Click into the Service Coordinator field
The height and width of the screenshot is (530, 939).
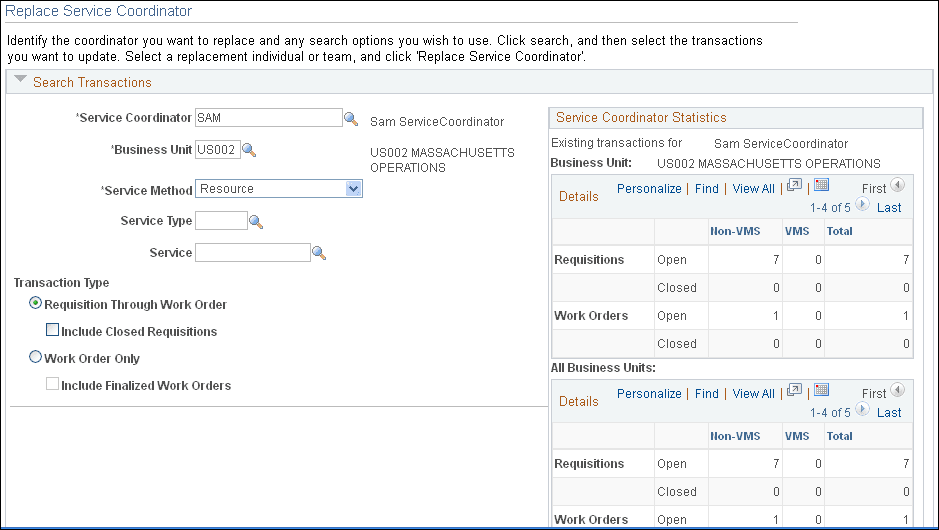click(269, 117)
